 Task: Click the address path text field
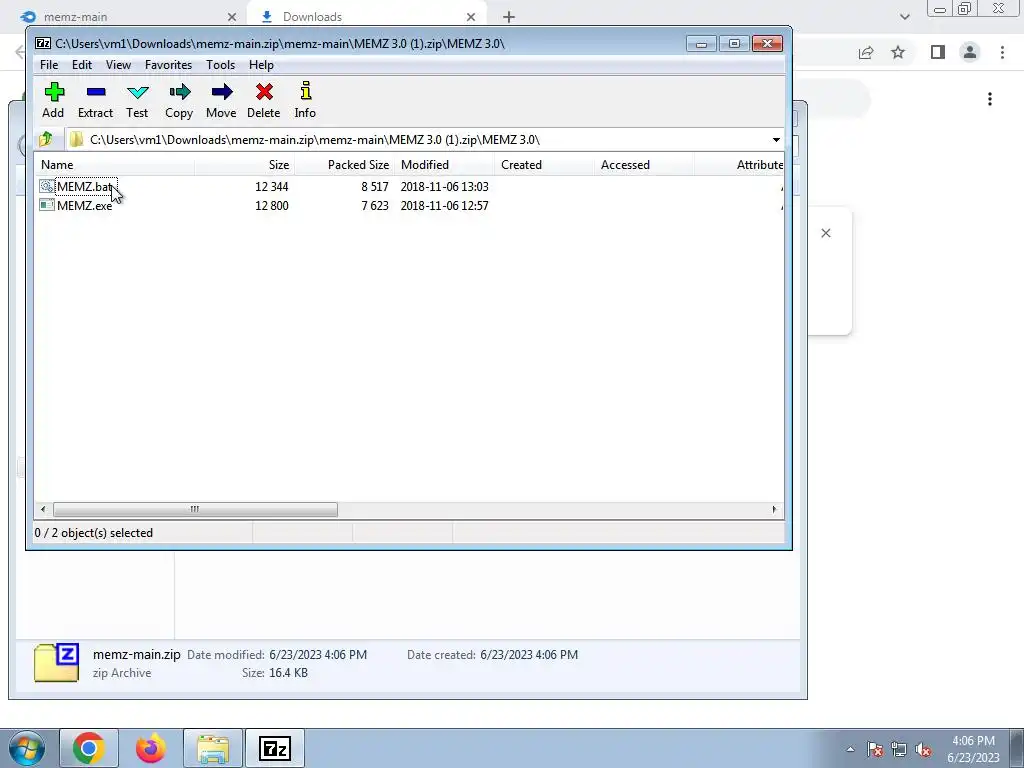point(418,140)
